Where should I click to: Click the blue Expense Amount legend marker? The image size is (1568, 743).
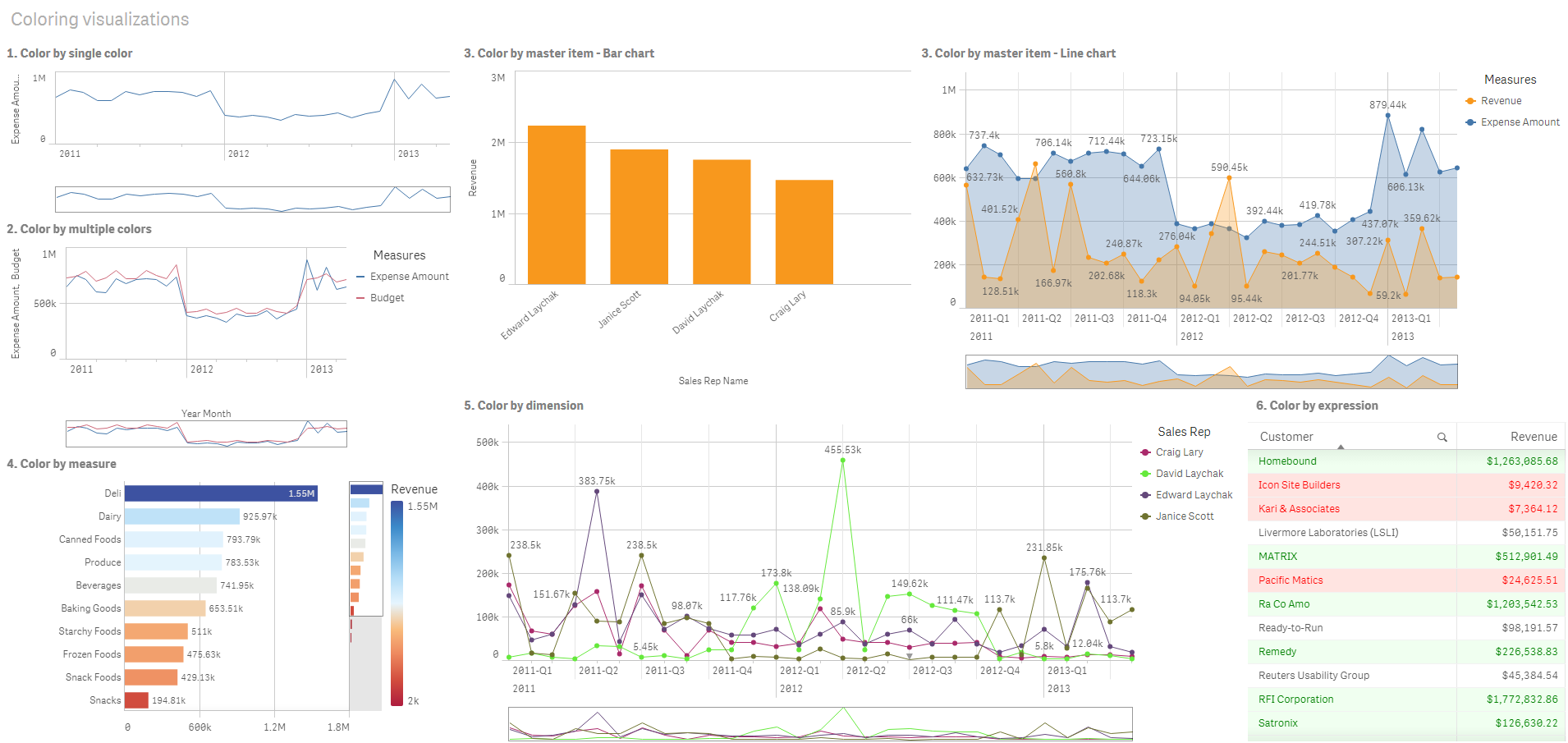(x=1469, y=122)
